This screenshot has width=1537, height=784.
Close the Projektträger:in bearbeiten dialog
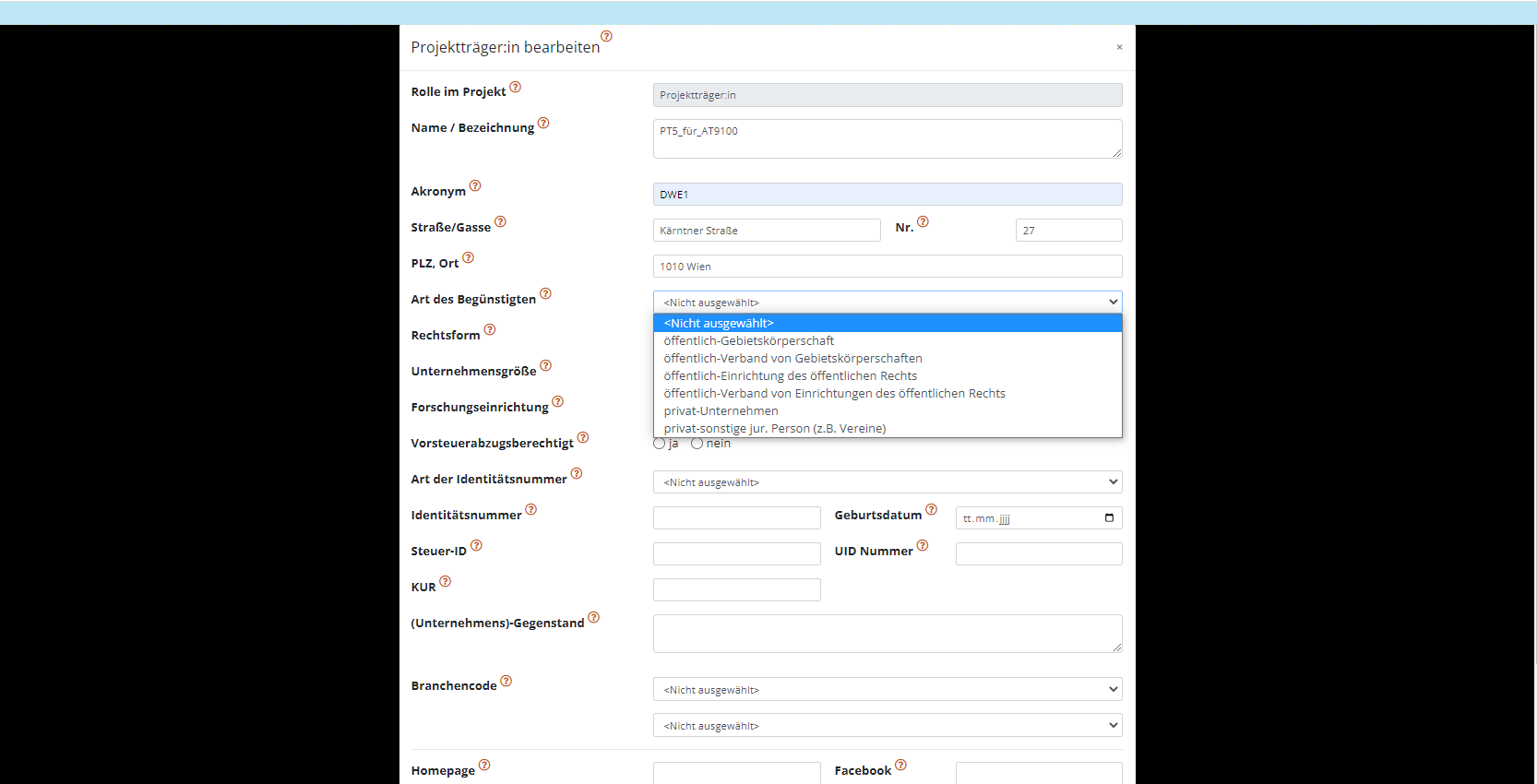1119,47
